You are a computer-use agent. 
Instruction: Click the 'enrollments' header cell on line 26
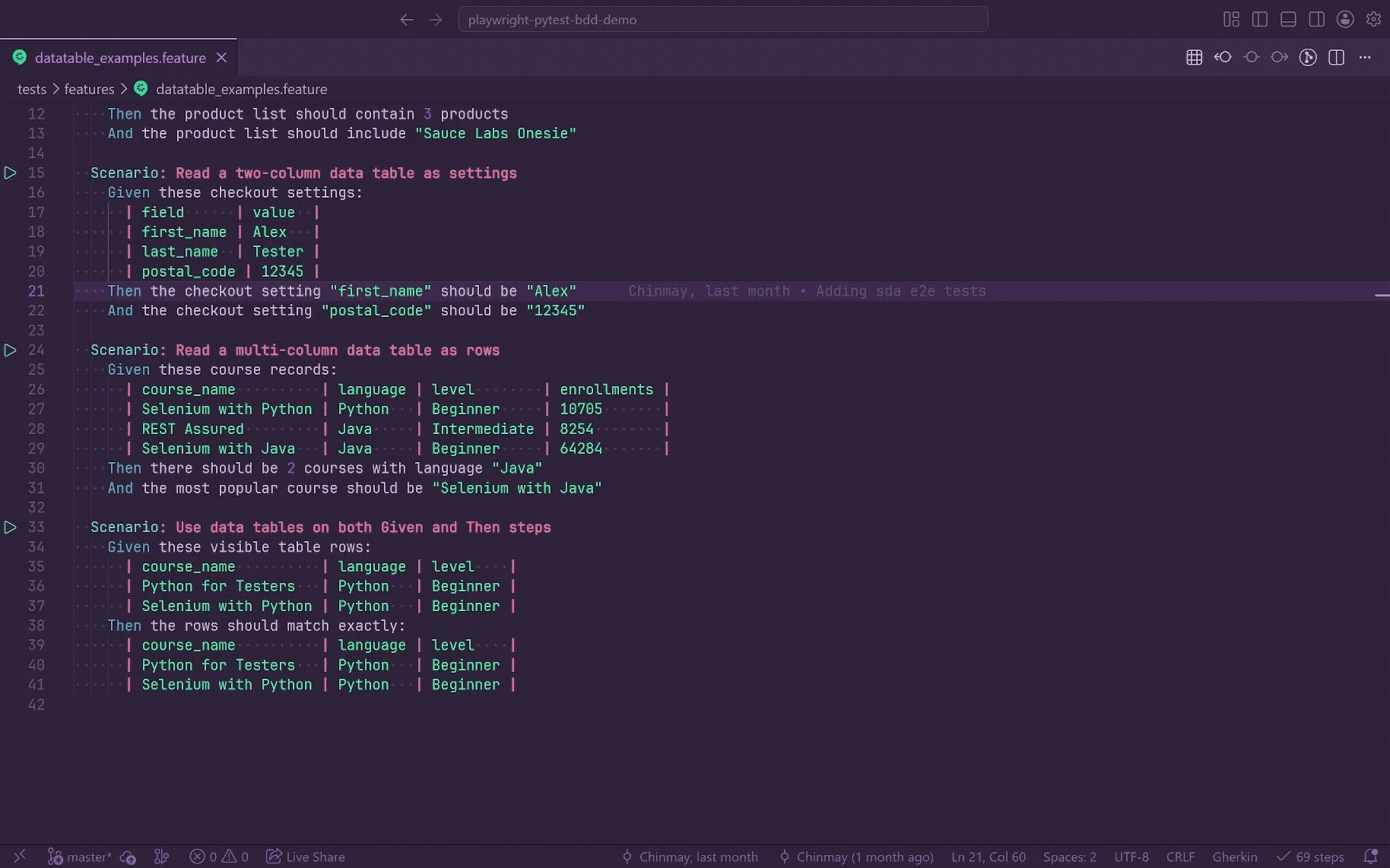pyautogui.click(x=606, y=389)
